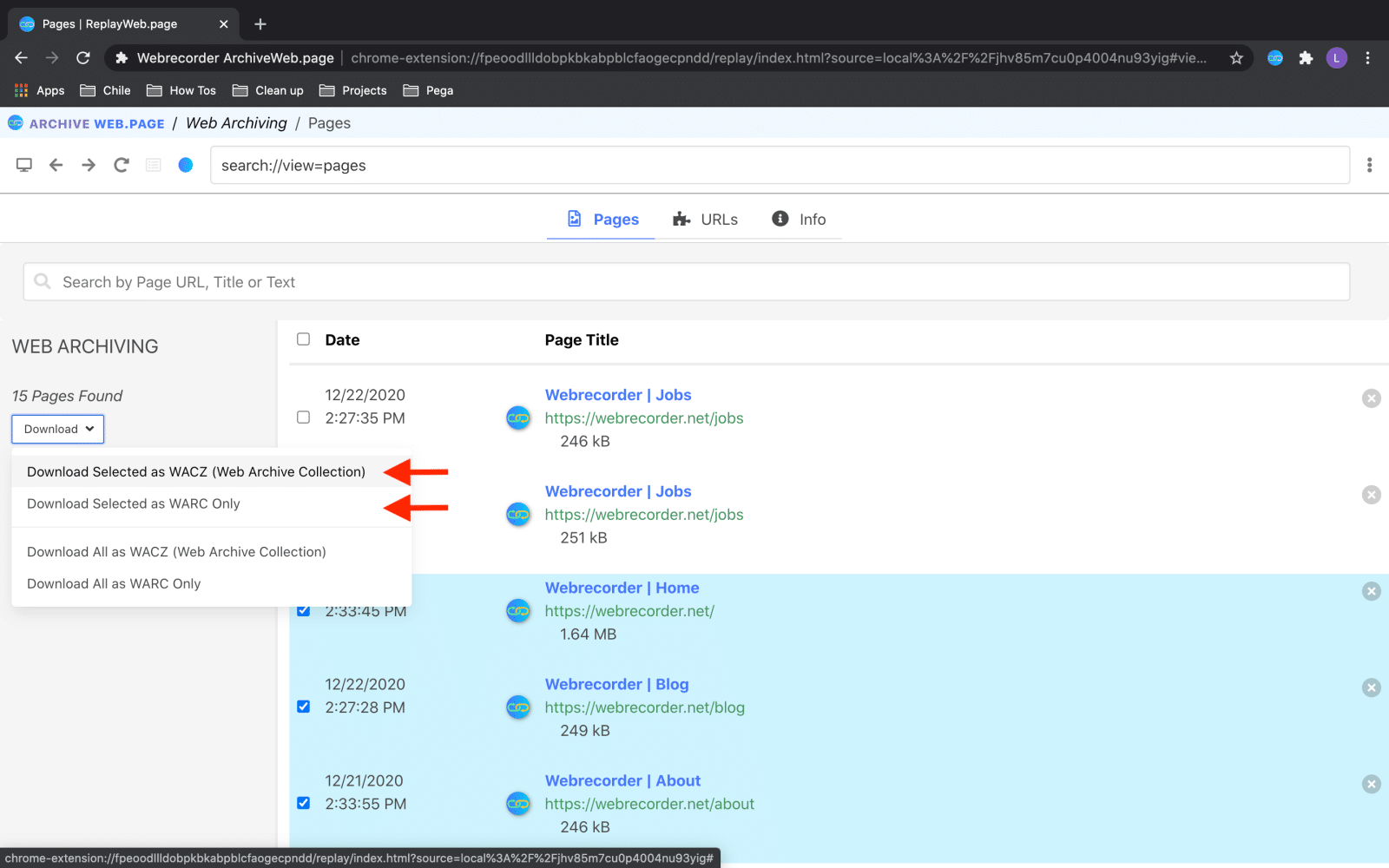This screenshot has width=1389, height=868.
Task: Open the Webrecorder | Home page link
Action: [622, 588]
